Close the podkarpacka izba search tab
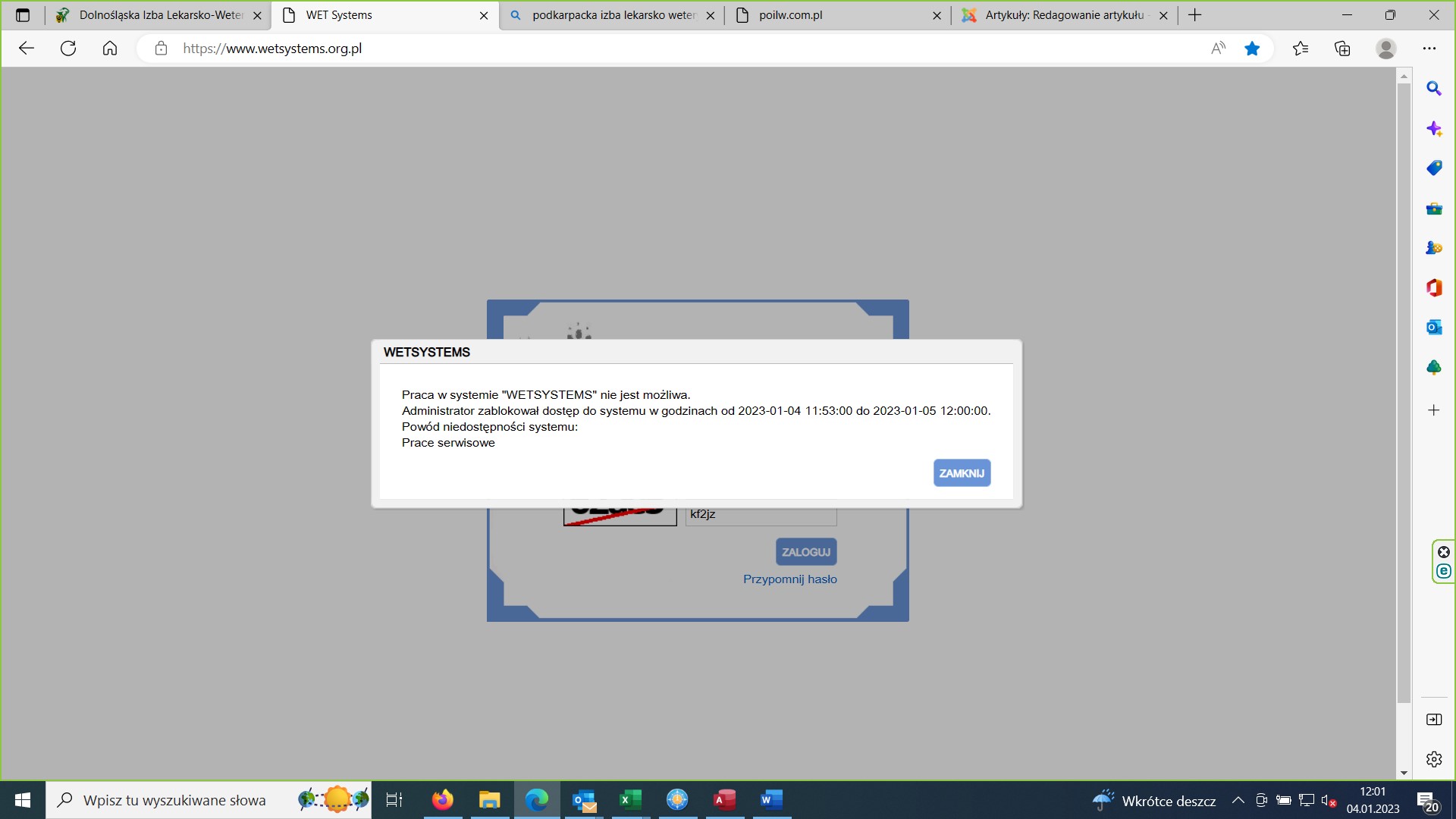Image resolution: width=1456 pixels, height=819 pixels. (x=711, y=15)
